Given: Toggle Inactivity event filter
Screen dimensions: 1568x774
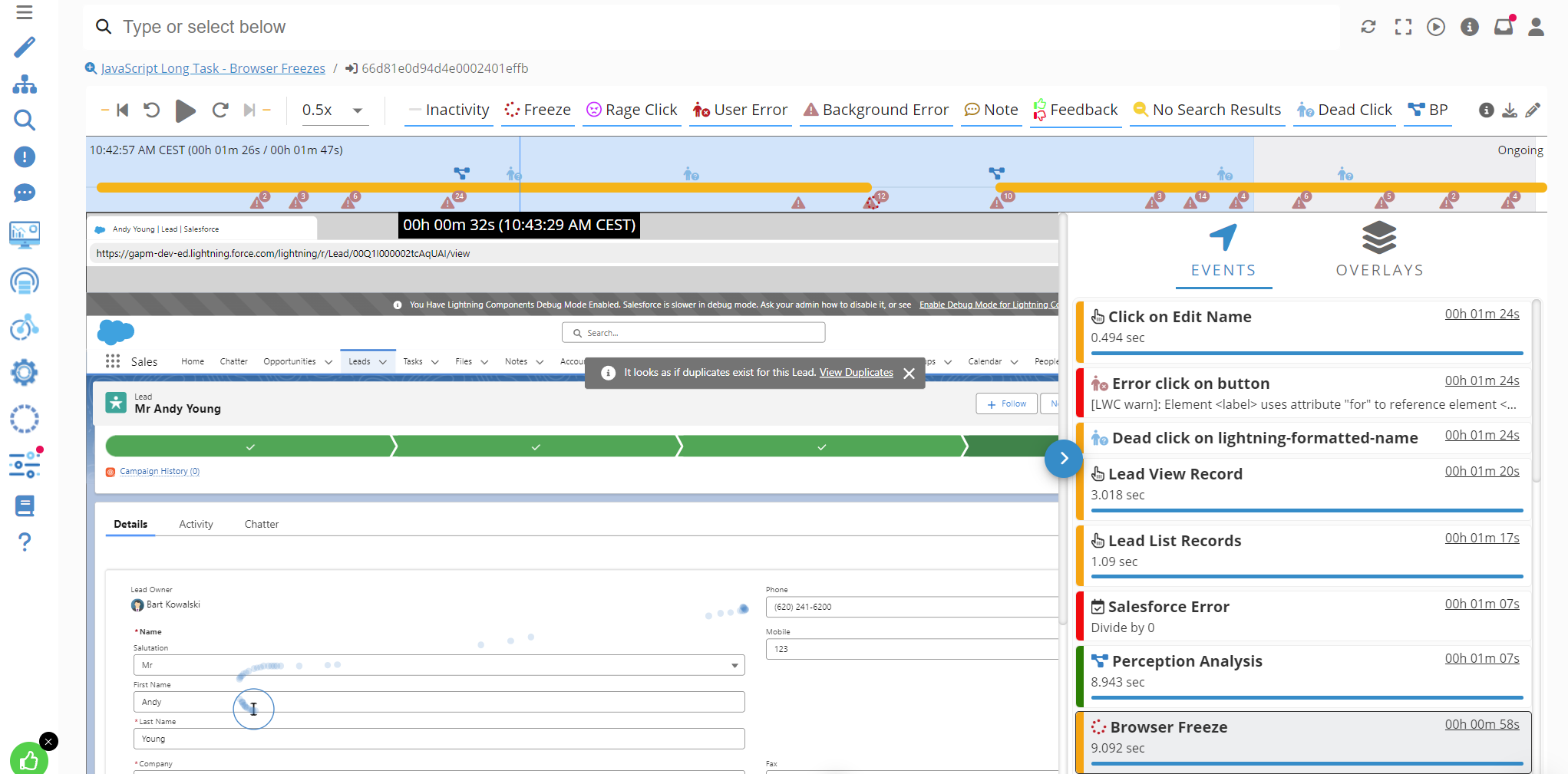Looking at the screenshot, I should point(449,110).
